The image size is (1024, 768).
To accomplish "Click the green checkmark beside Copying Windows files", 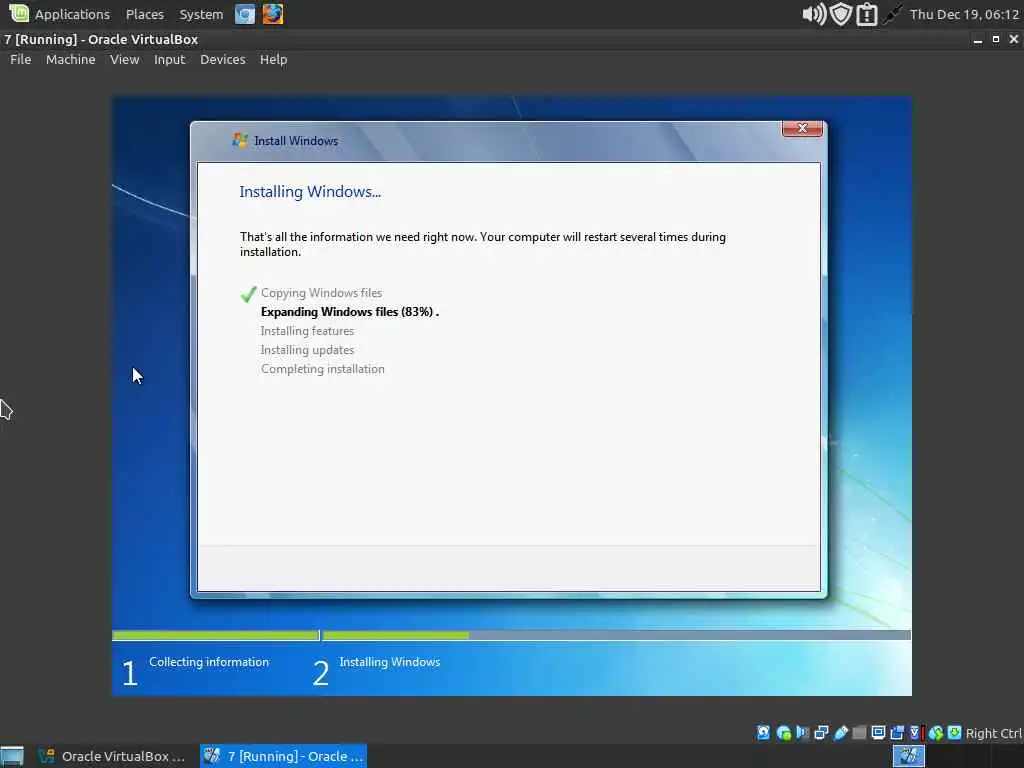I will pyautogui.click(x=248, y=294).
